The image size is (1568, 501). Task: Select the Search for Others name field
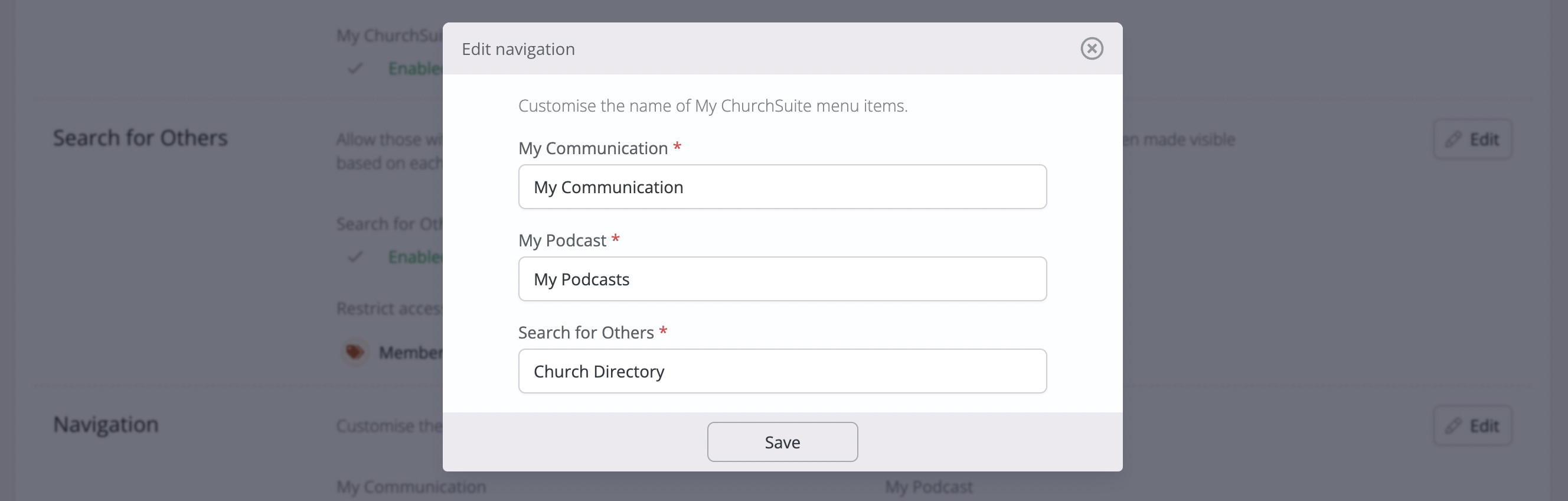click(x=782, y=370)
